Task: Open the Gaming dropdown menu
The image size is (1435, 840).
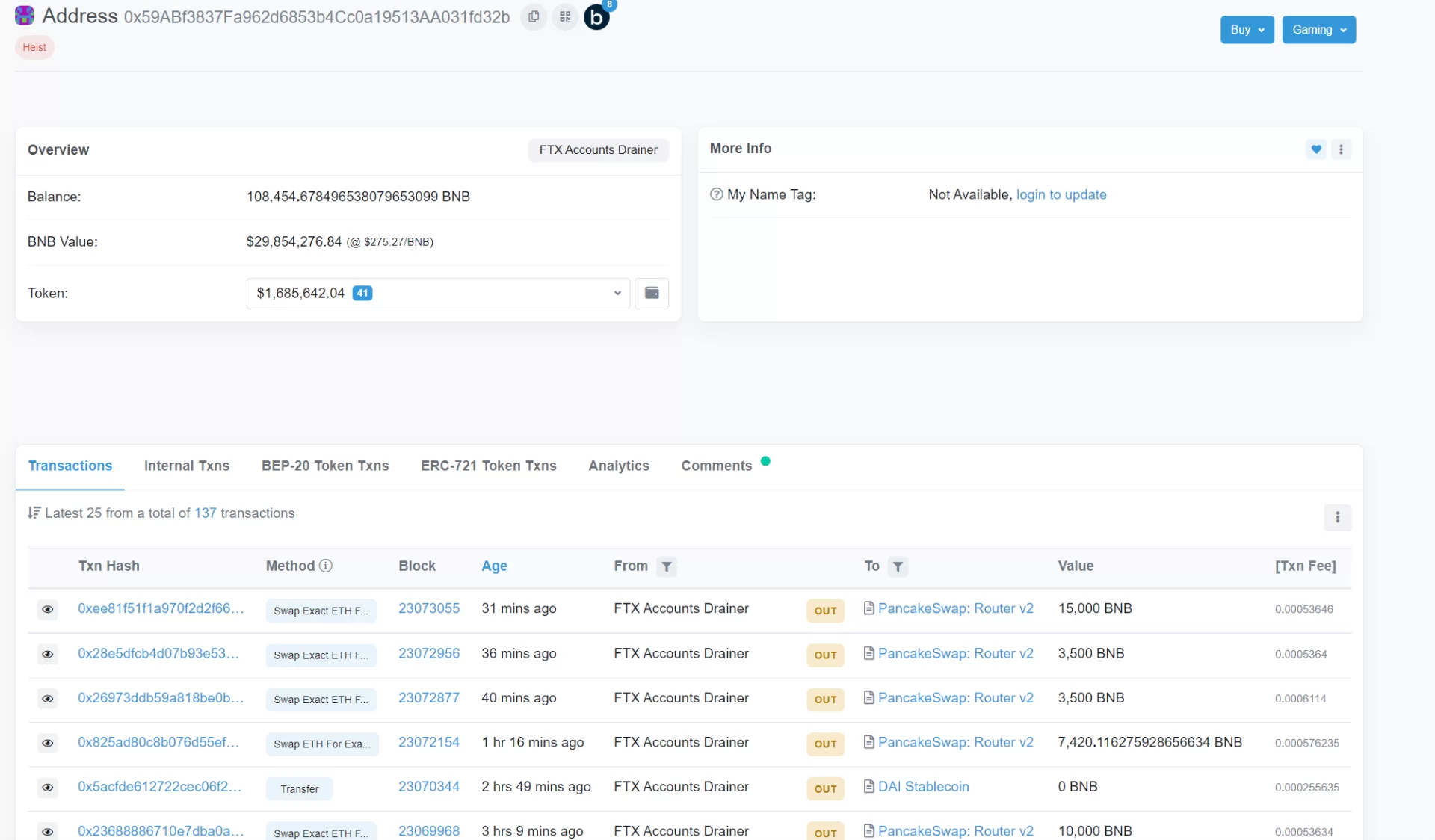Action: pyautogui.click(x=1318, y=30)
